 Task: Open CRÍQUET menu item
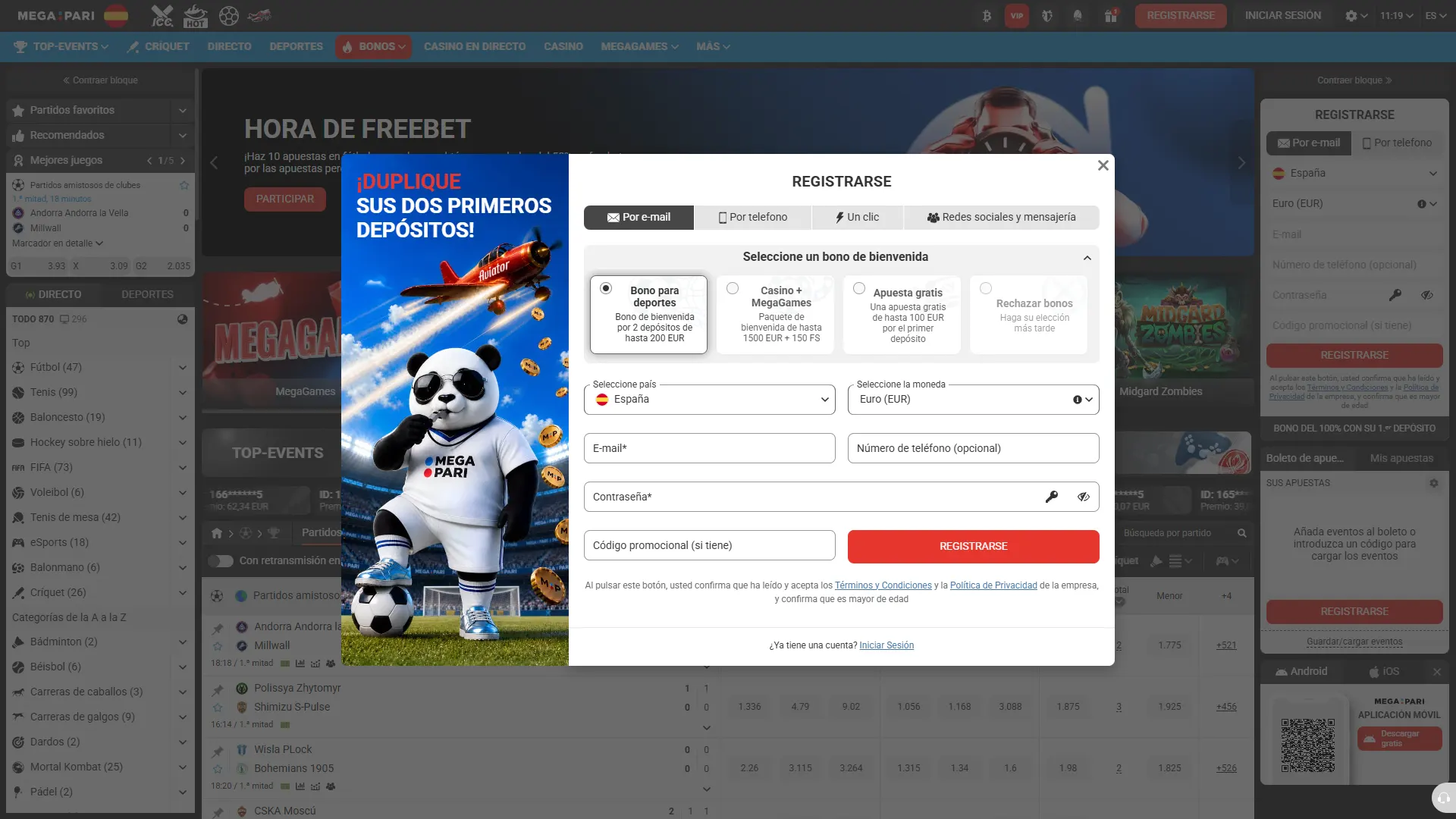(158, 47)
